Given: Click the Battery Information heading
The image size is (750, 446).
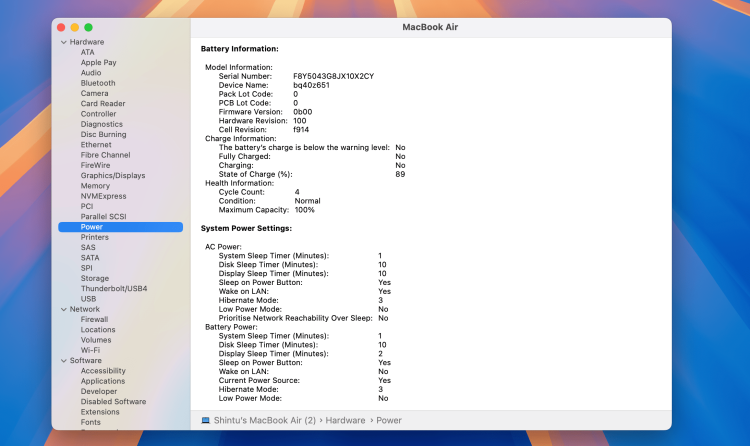Looking at the screenshot, I should (240, 49).
